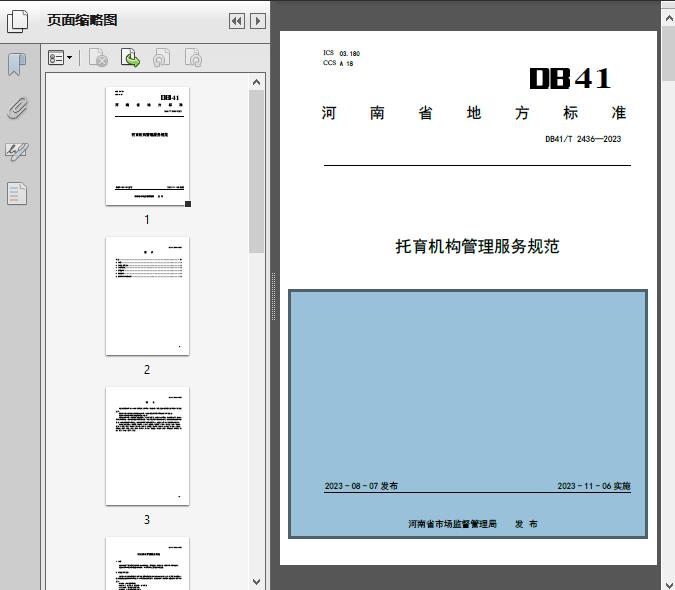Click the ICS 03.180 classification text
Screen dimensions: 675x590
point(341,53)
